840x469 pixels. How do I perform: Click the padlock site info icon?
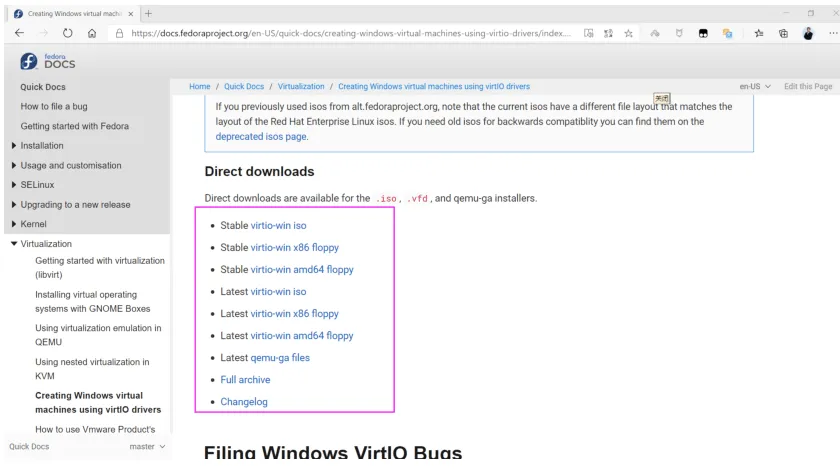(119, 33)
